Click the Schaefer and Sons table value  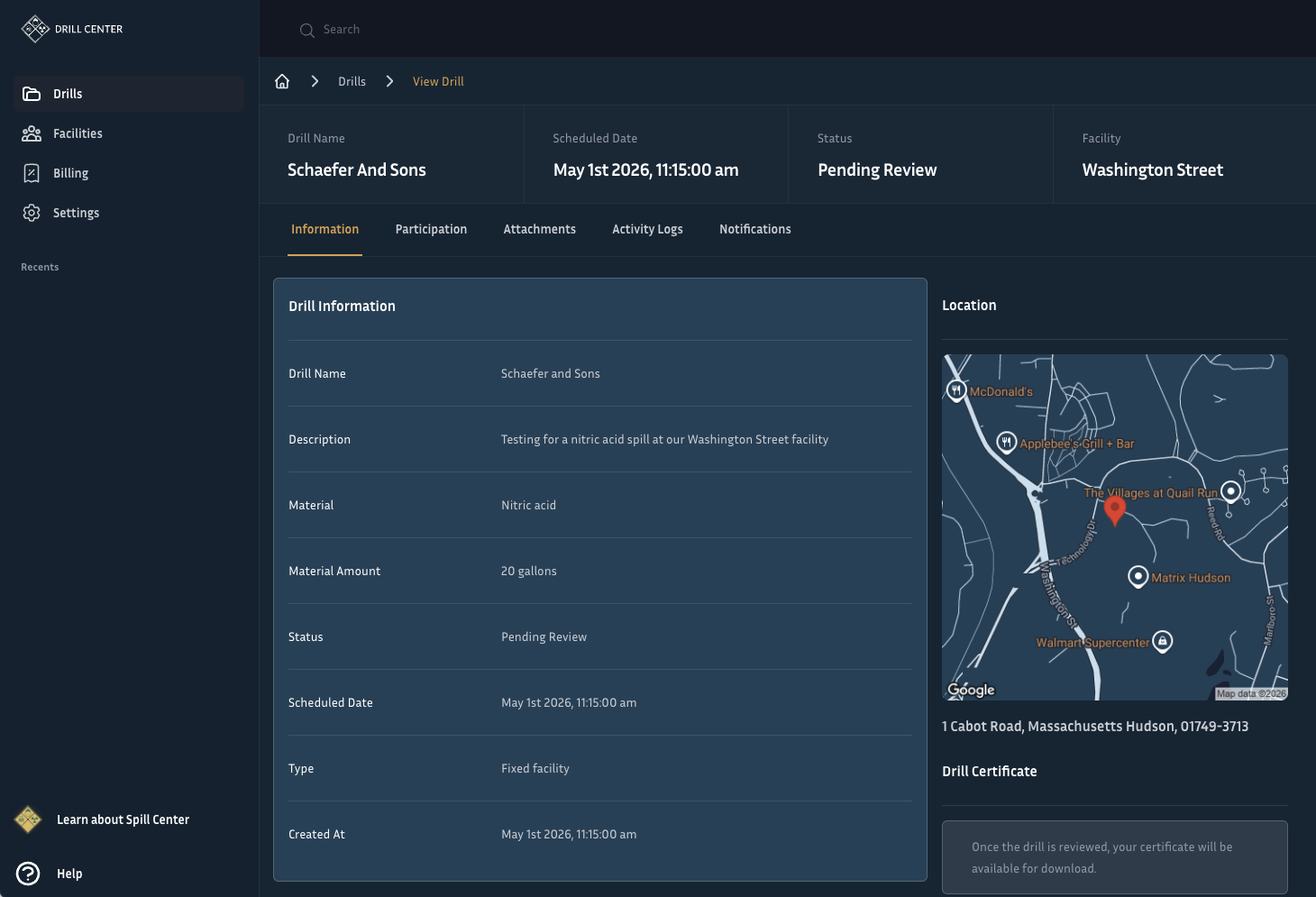550,373
